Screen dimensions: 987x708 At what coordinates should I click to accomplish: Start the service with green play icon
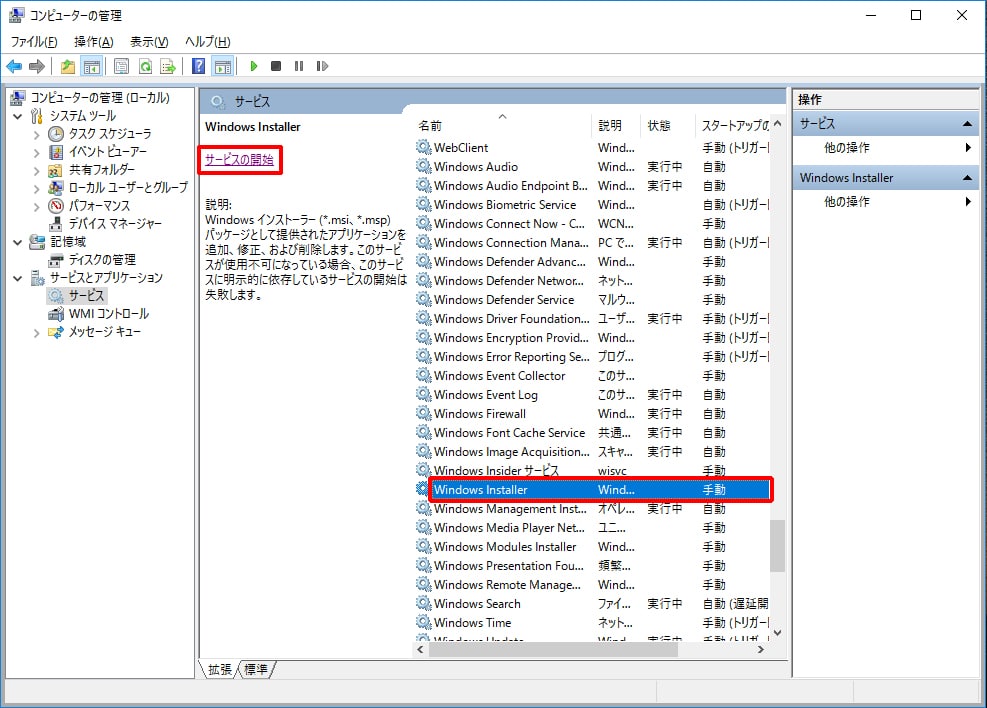pyautogui.click(x=254, y=66)
